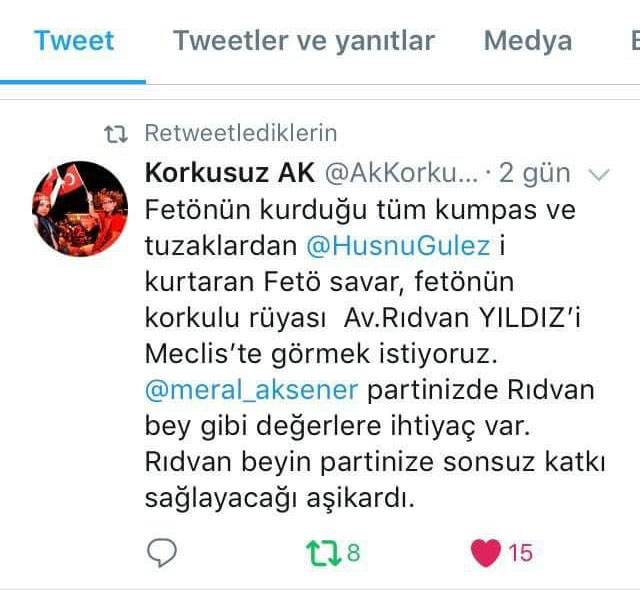Viewport: 640px width, 590px height.
Task: Open @HusnuGulez mention link
Action: [x=398, y=246]
